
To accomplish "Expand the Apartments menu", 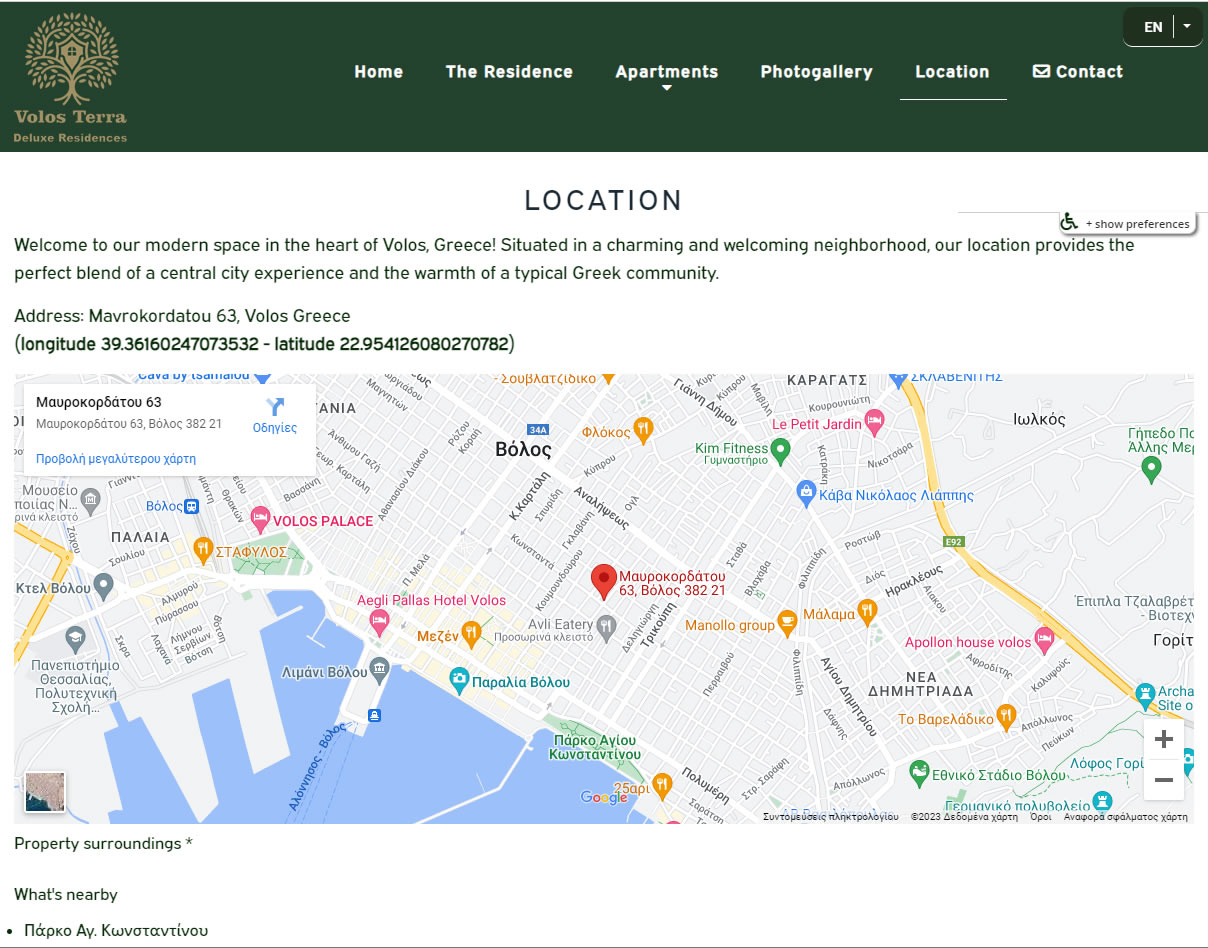I will click(667, 72).
